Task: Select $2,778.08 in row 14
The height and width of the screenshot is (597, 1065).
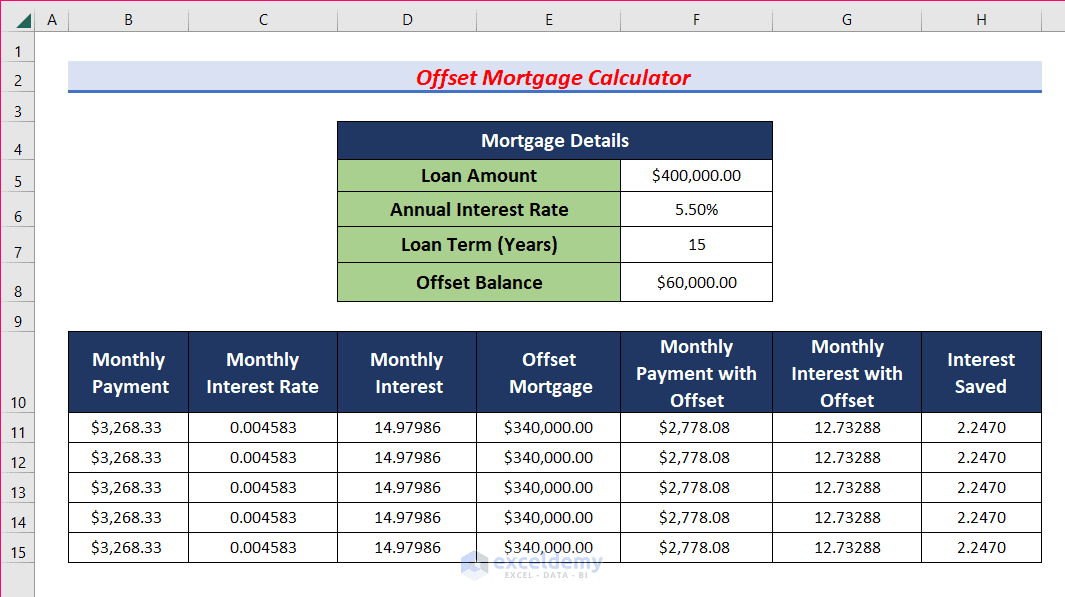Action: (x=696, y=518)
